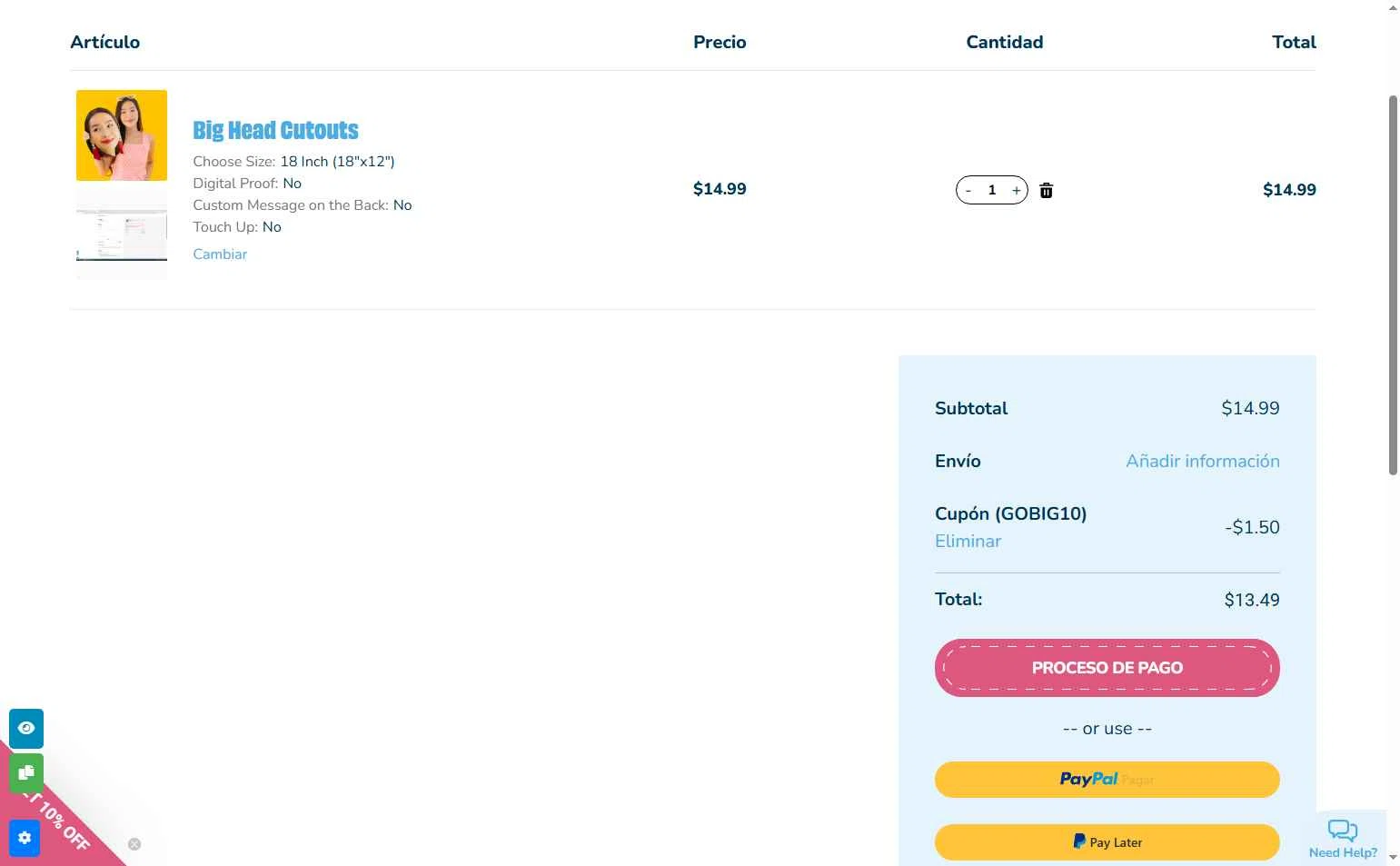Click the blue eye accessibility icon
The width and height of the screenshot is (1400, 866).
pyautogui.click(x=26, y=728)
